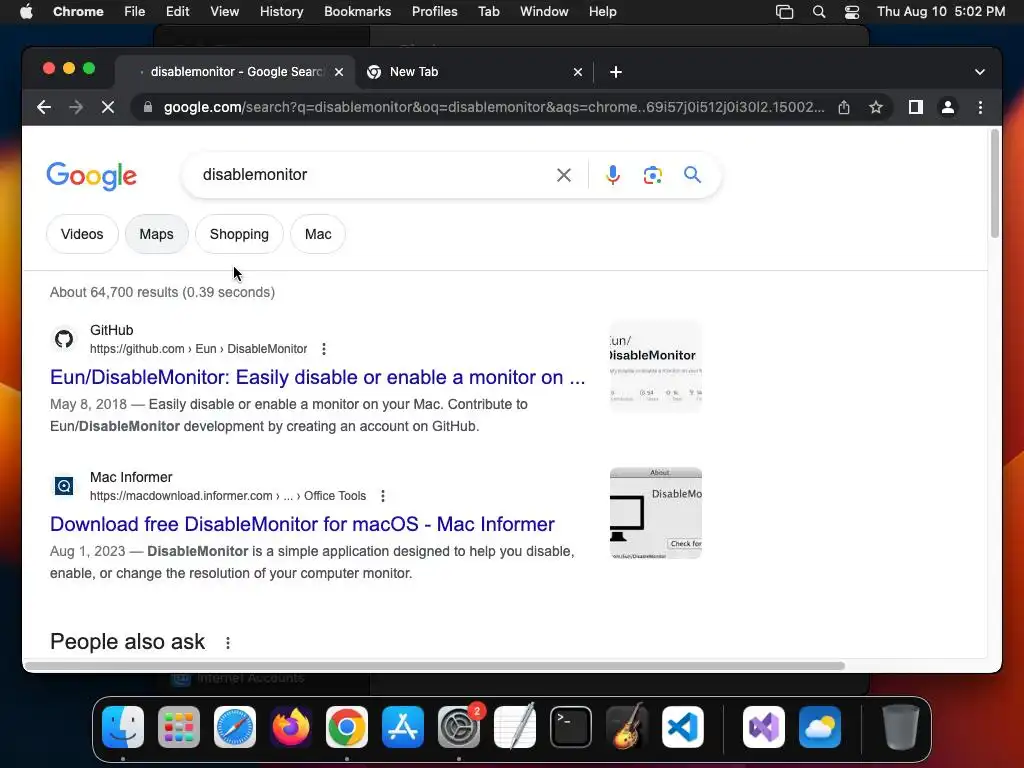Click the github.com › Eun › DisableMonitor URL
The height and width of the screenshot is (768, 1024).
pyautogui.click(x=199, y=349)
